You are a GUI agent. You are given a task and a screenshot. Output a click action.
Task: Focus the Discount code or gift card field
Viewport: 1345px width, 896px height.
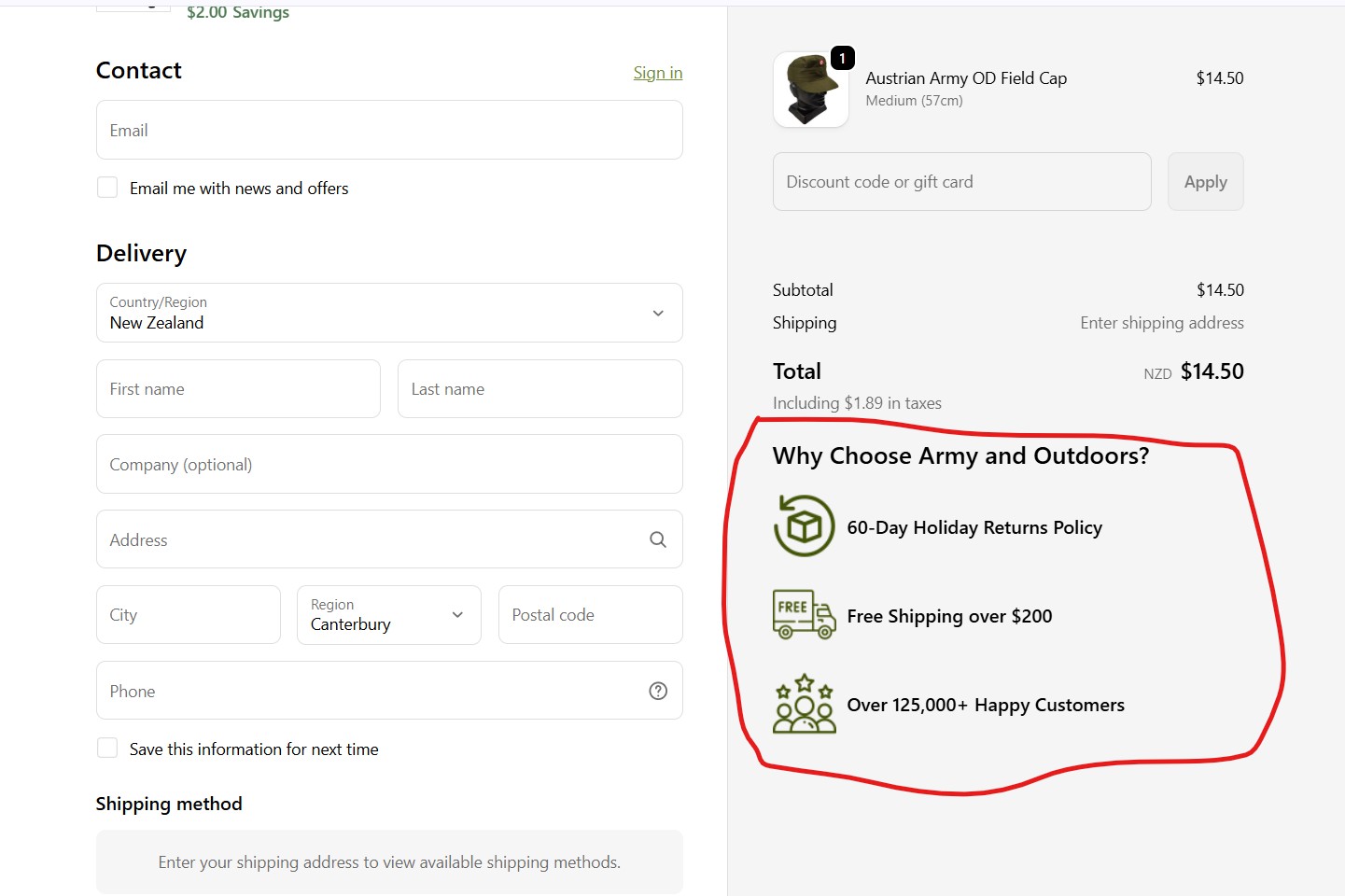coord(961,182)
